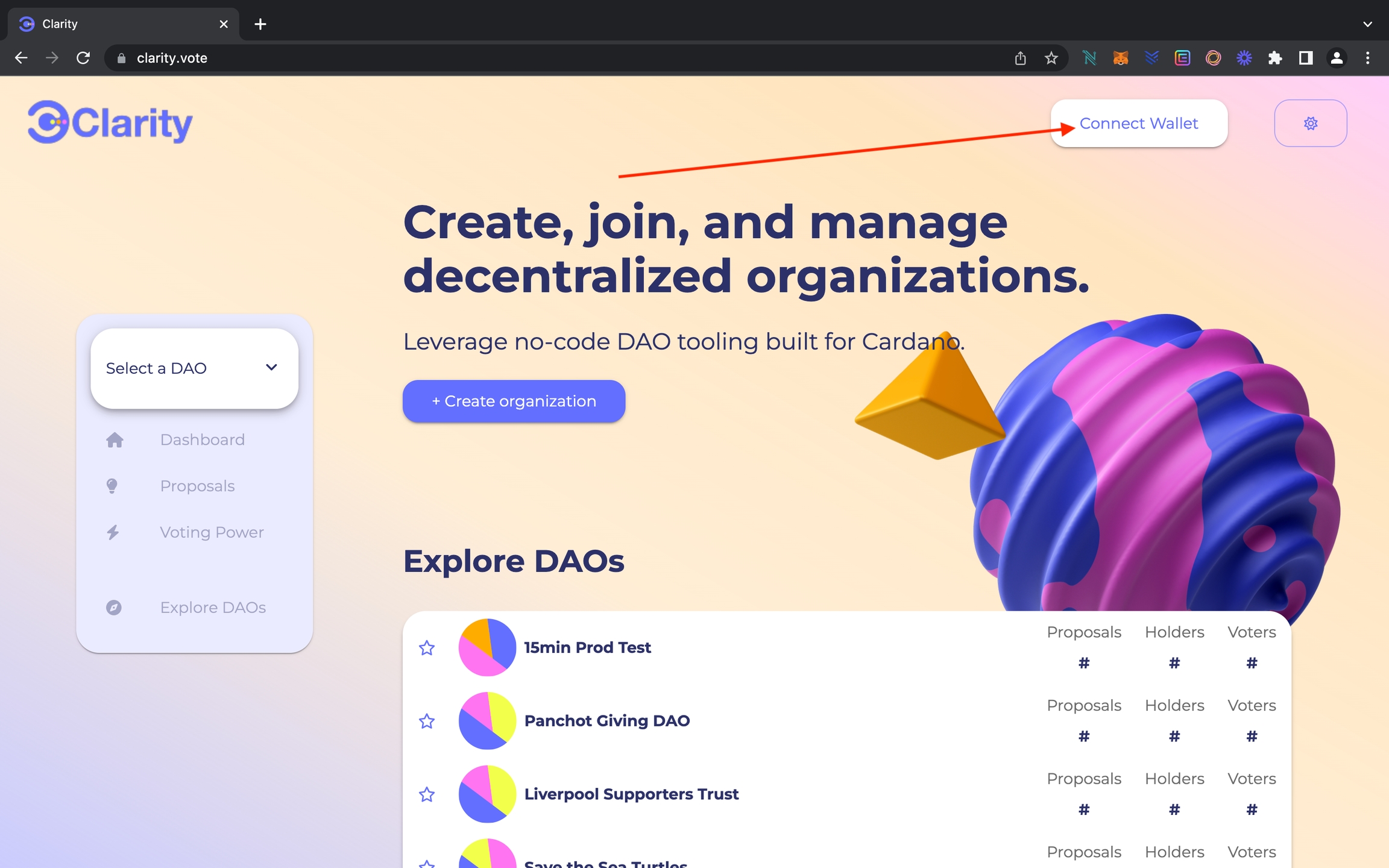Star the Panchot Giving DAO

pyautogui.click(x=427, y=721)
